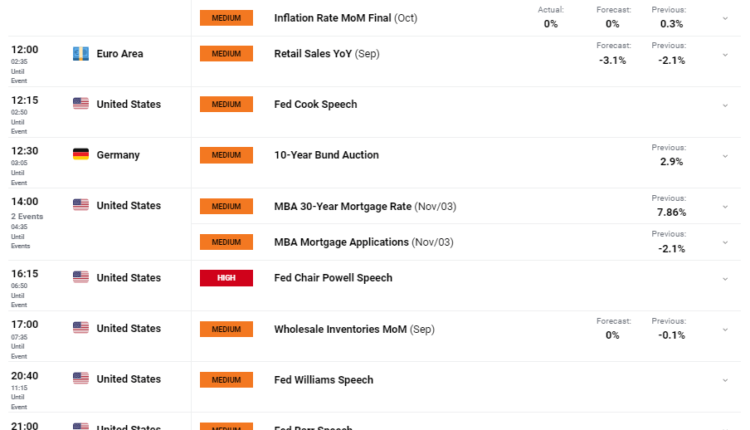The image size is (750, 430).
Task: Click the red HIGH impact badge
Action: 226,278
